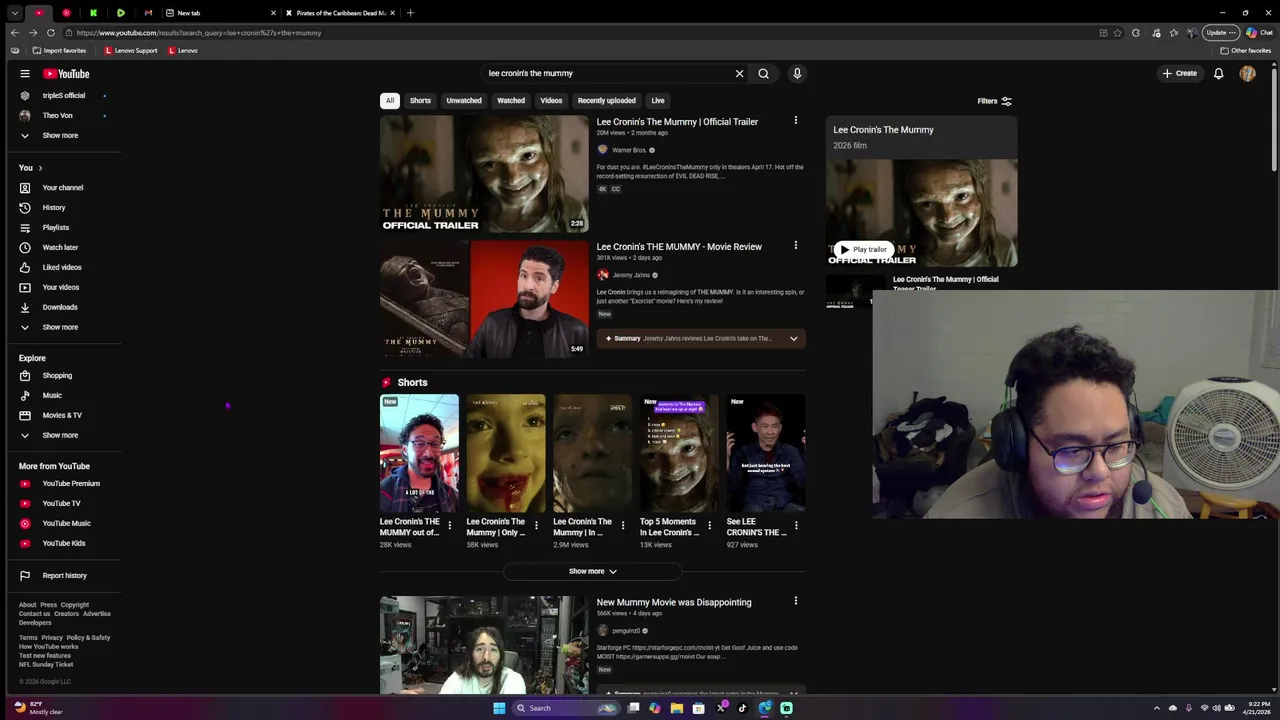
Task: Open Your channel in sidebar
Action: pos(64,187)
